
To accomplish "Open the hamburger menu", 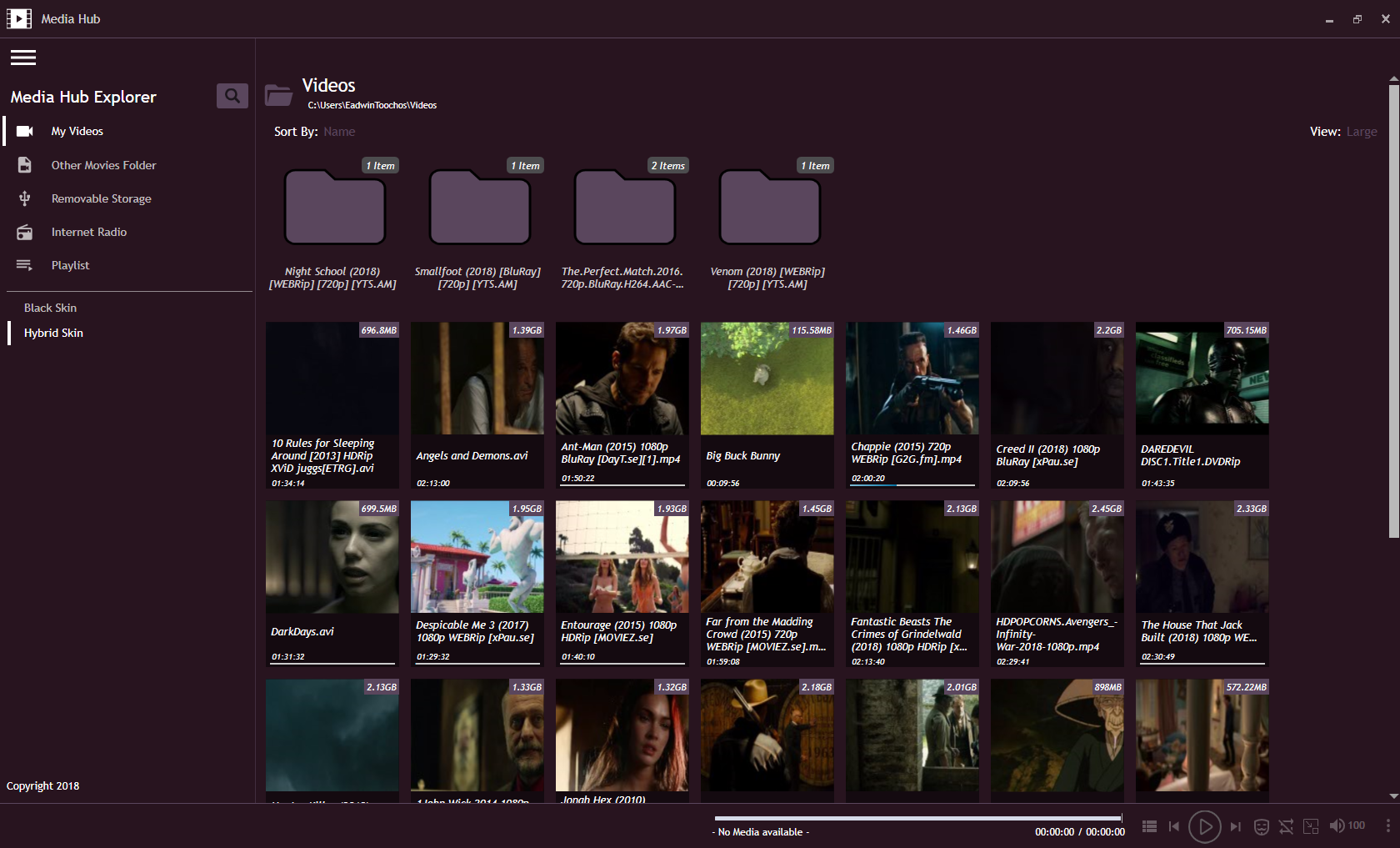I will (23, 58).
